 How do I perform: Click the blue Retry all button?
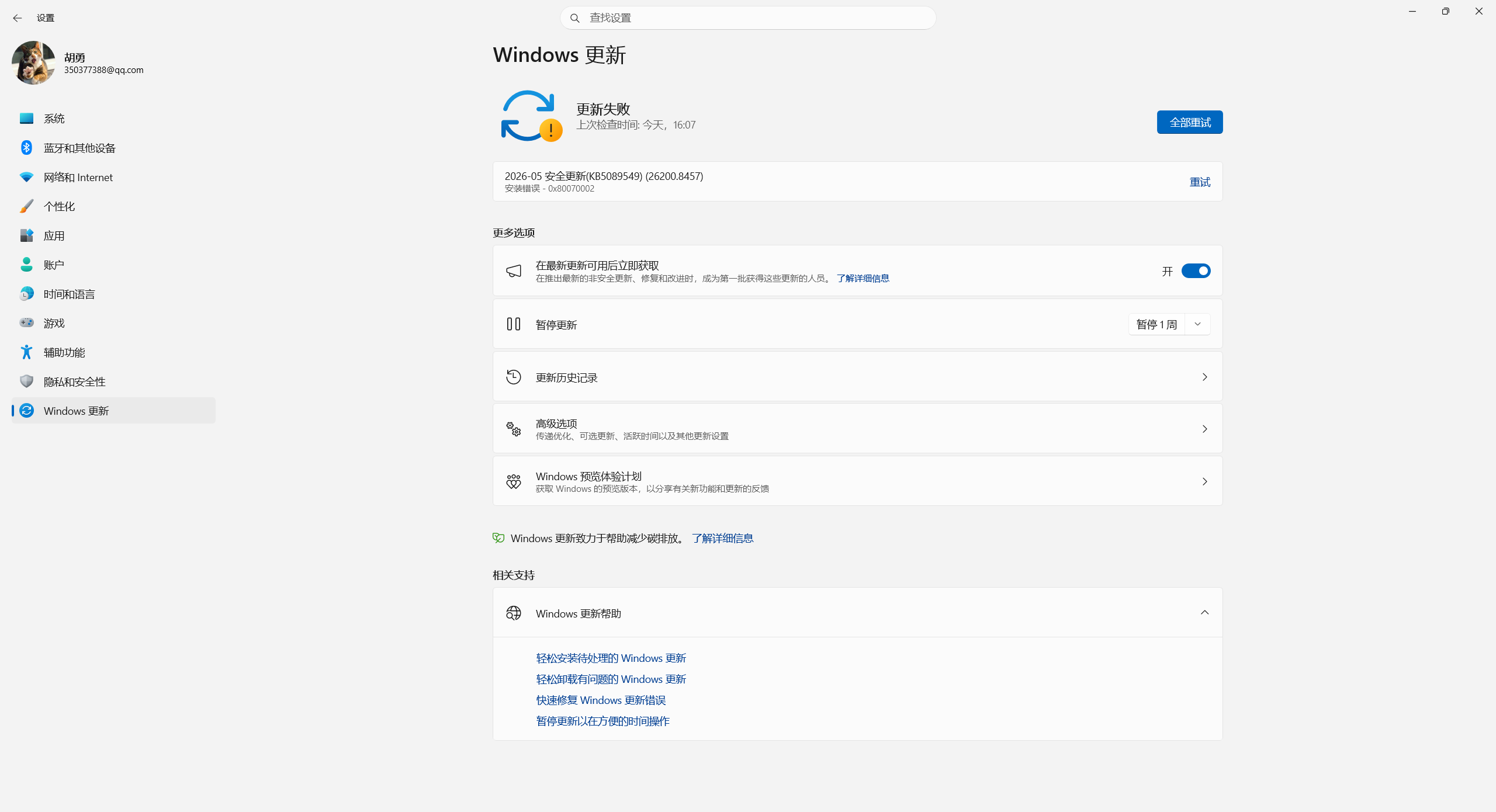(x=1189, y=122)
